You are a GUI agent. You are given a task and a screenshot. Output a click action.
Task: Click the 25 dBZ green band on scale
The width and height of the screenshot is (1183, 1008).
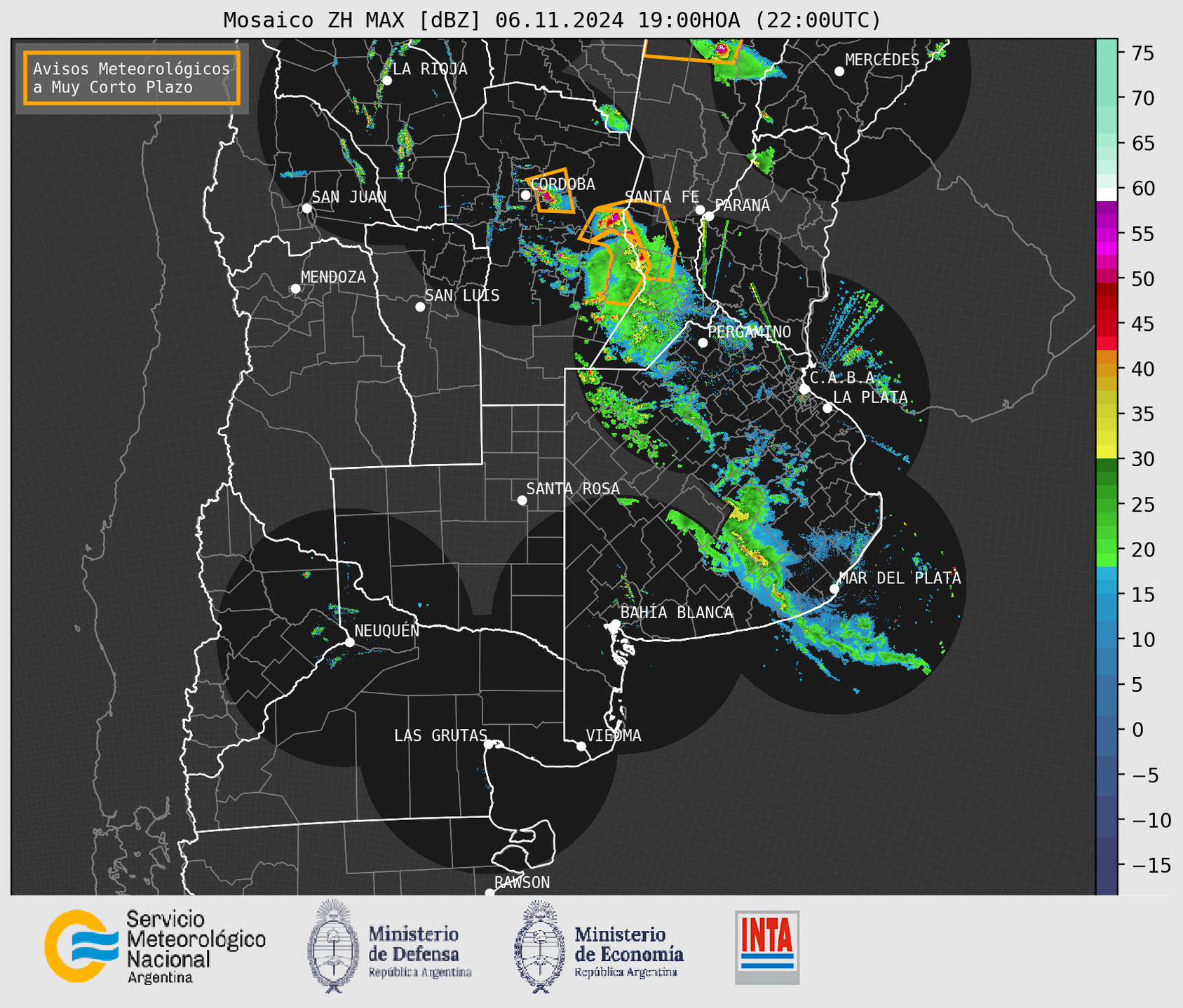pos(1106,505)
